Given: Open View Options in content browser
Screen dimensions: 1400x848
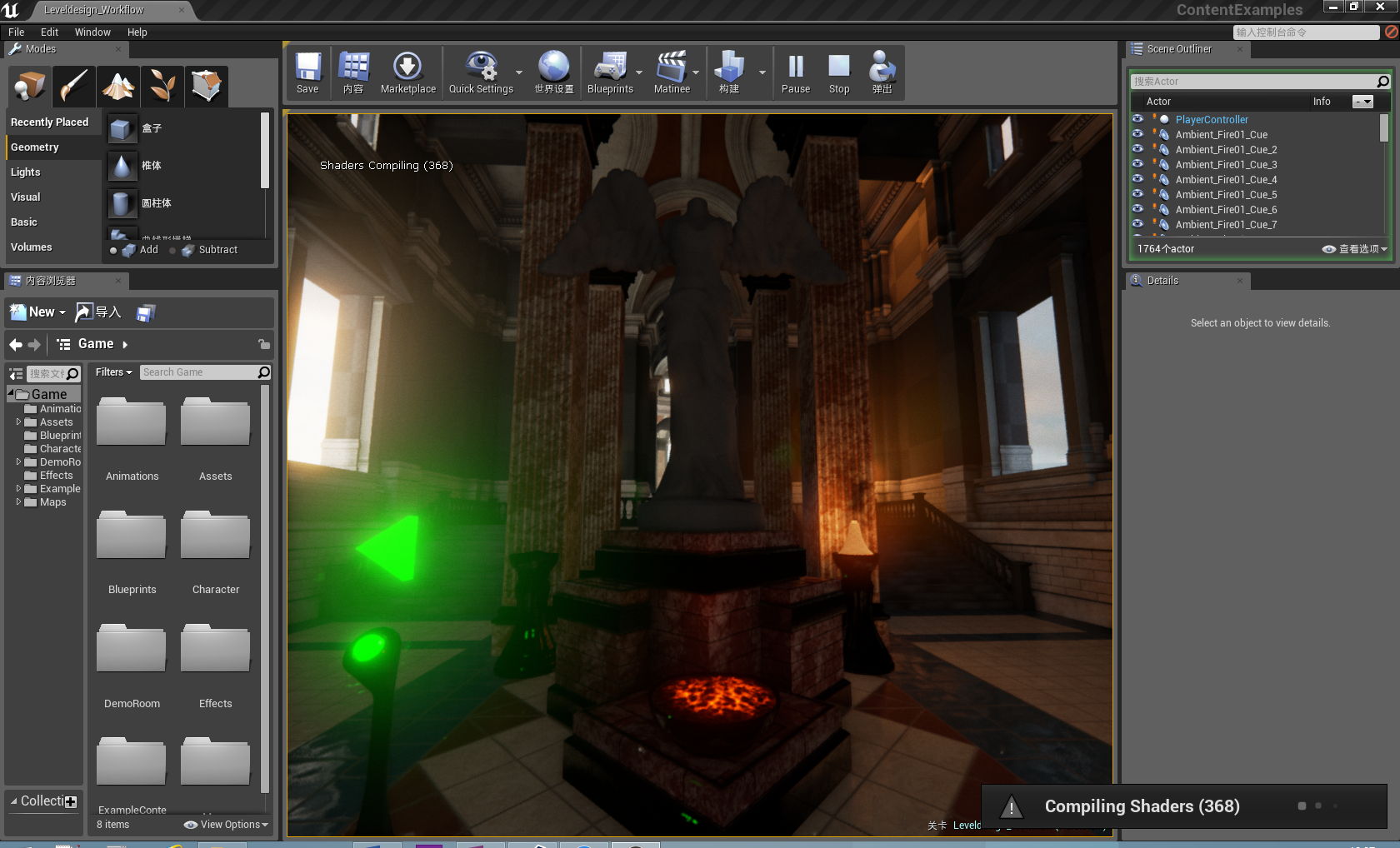Looking at the screenshot, I should (x=226, y=825).
